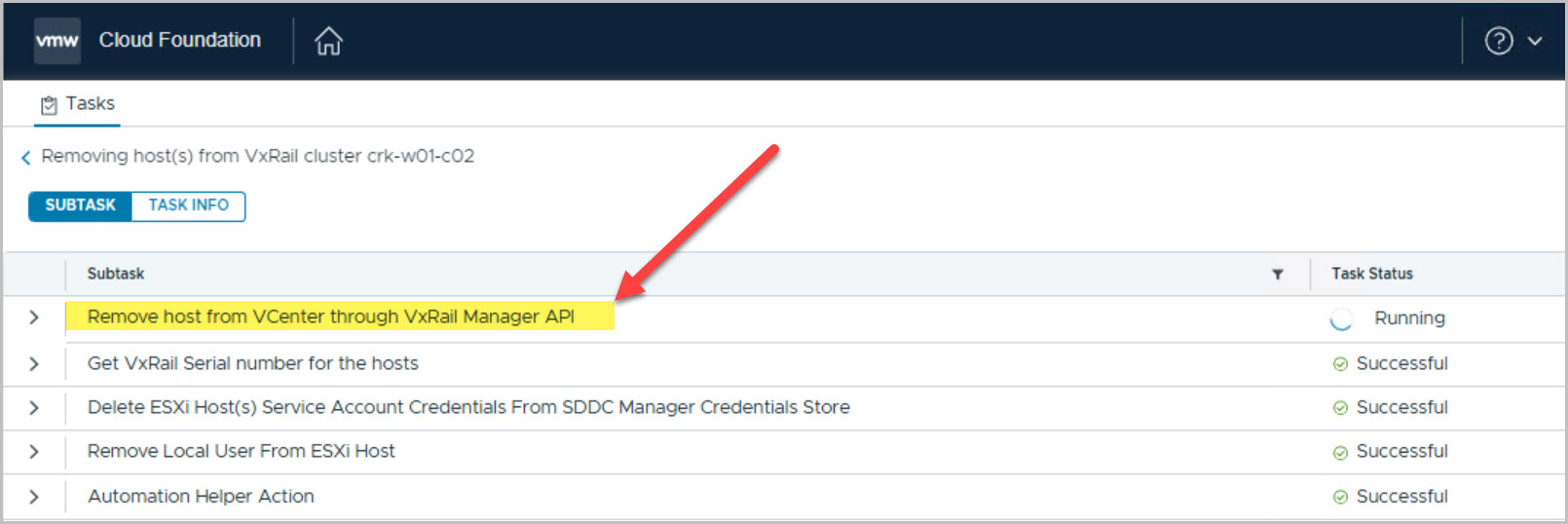The width and height of the screenshot is (1568, 524).
Task: Open the help question mark icon
Action: [x=1498, y=41]
